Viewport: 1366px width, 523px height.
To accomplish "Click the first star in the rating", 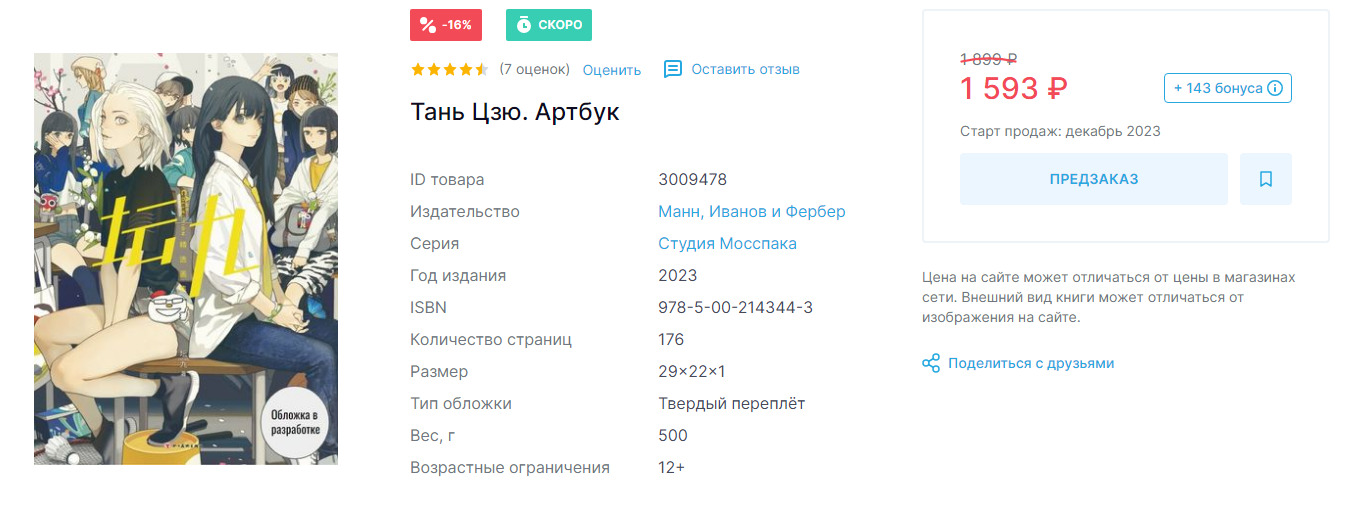I will point(418,69).
